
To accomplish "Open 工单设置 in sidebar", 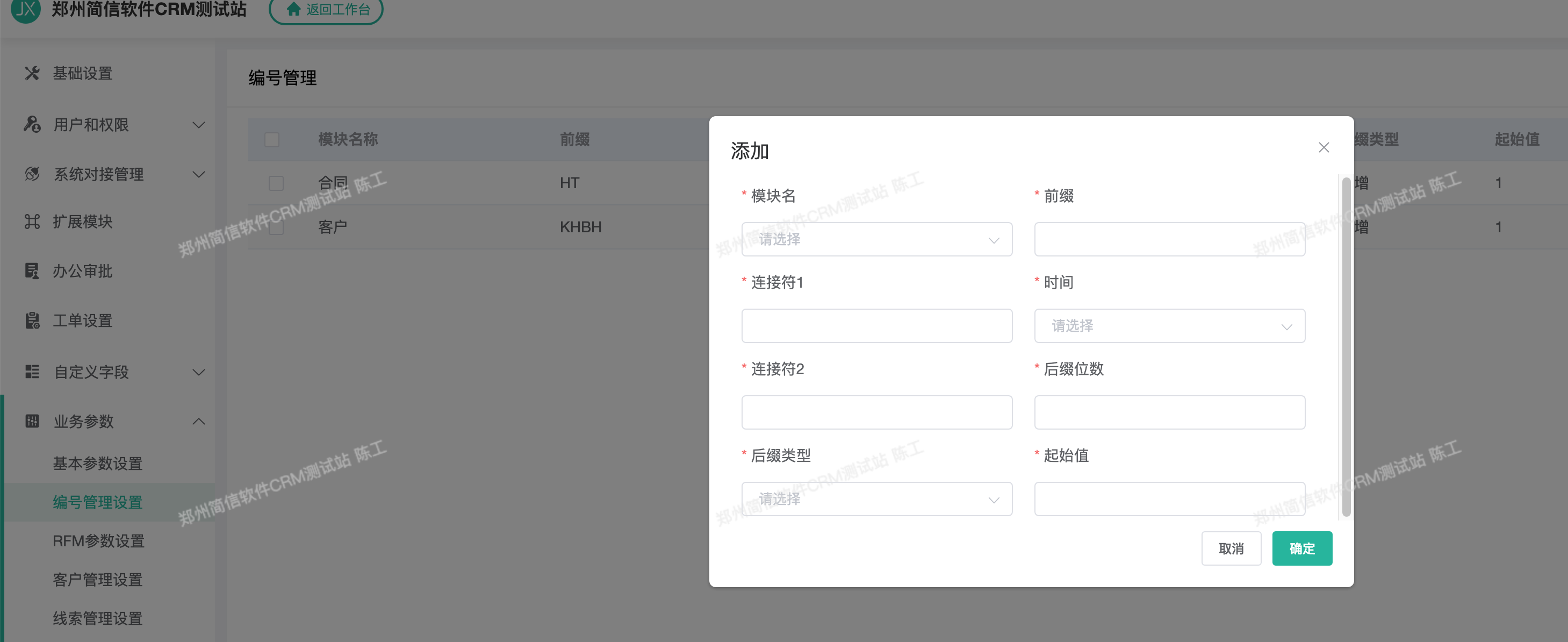I will point(83,320).
